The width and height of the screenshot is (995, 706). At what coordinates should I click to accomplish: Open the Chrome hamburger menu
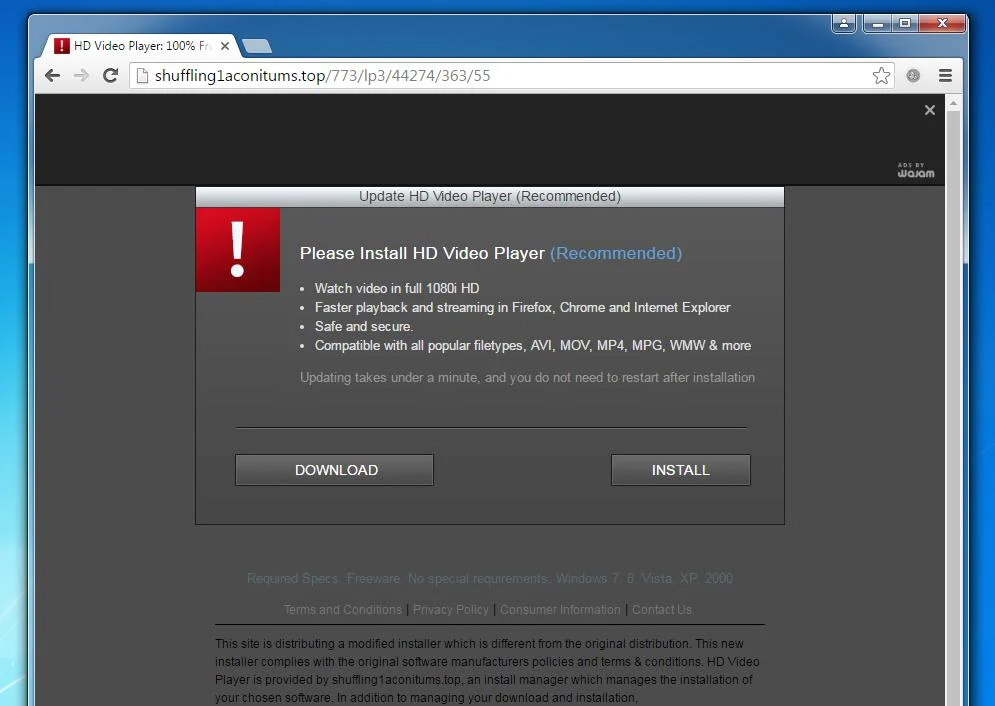(x=945, y=75)
